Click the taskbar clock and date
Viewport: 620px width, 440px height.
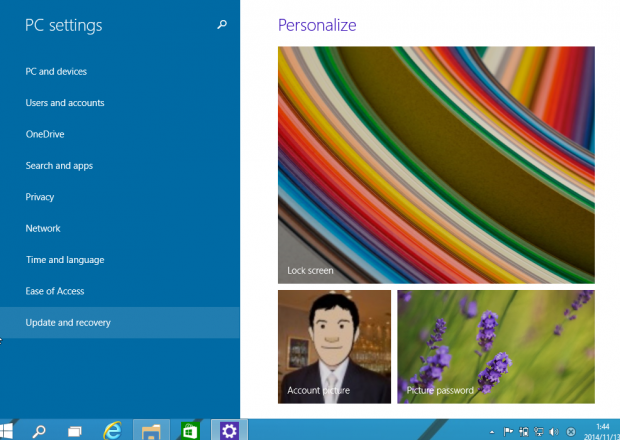[x=602, y=431]
